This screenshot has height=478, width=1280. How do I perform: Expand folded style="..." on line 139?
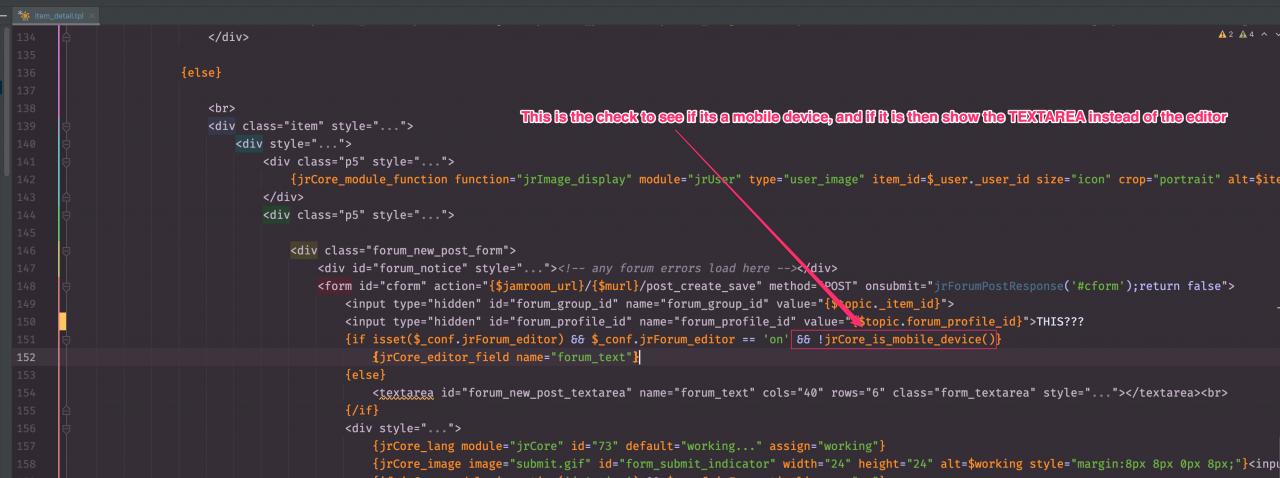(x=369, y=127)
